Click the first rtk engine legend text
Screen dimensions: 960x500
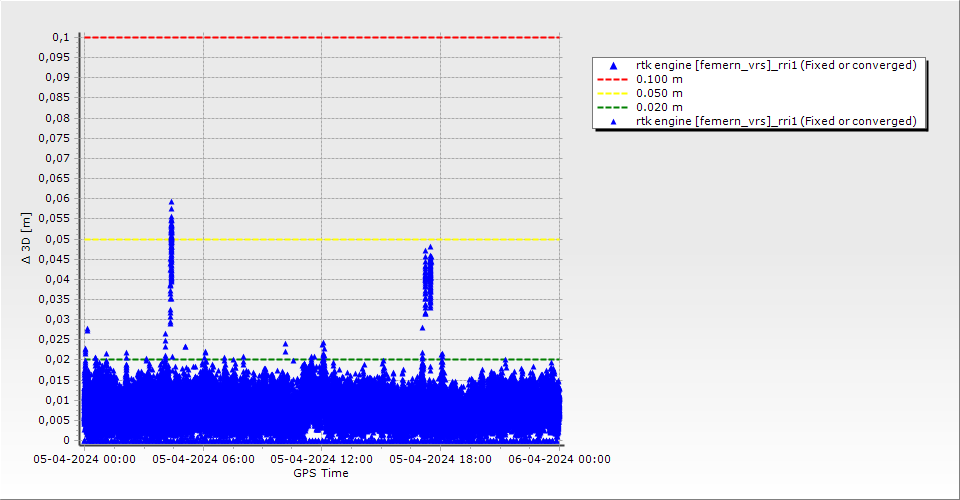coord(776,65)
